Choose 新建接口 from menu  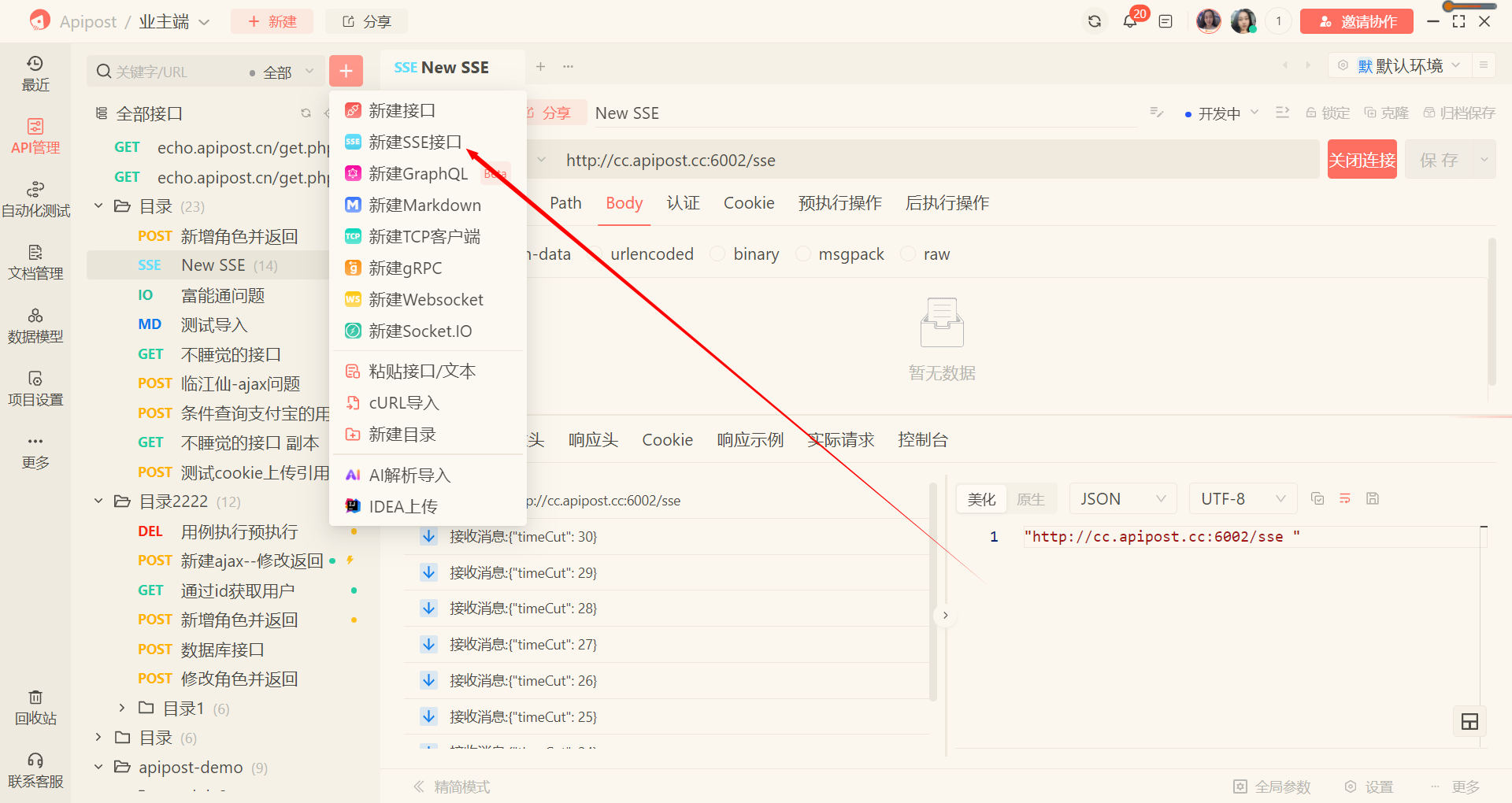point(428,110)
